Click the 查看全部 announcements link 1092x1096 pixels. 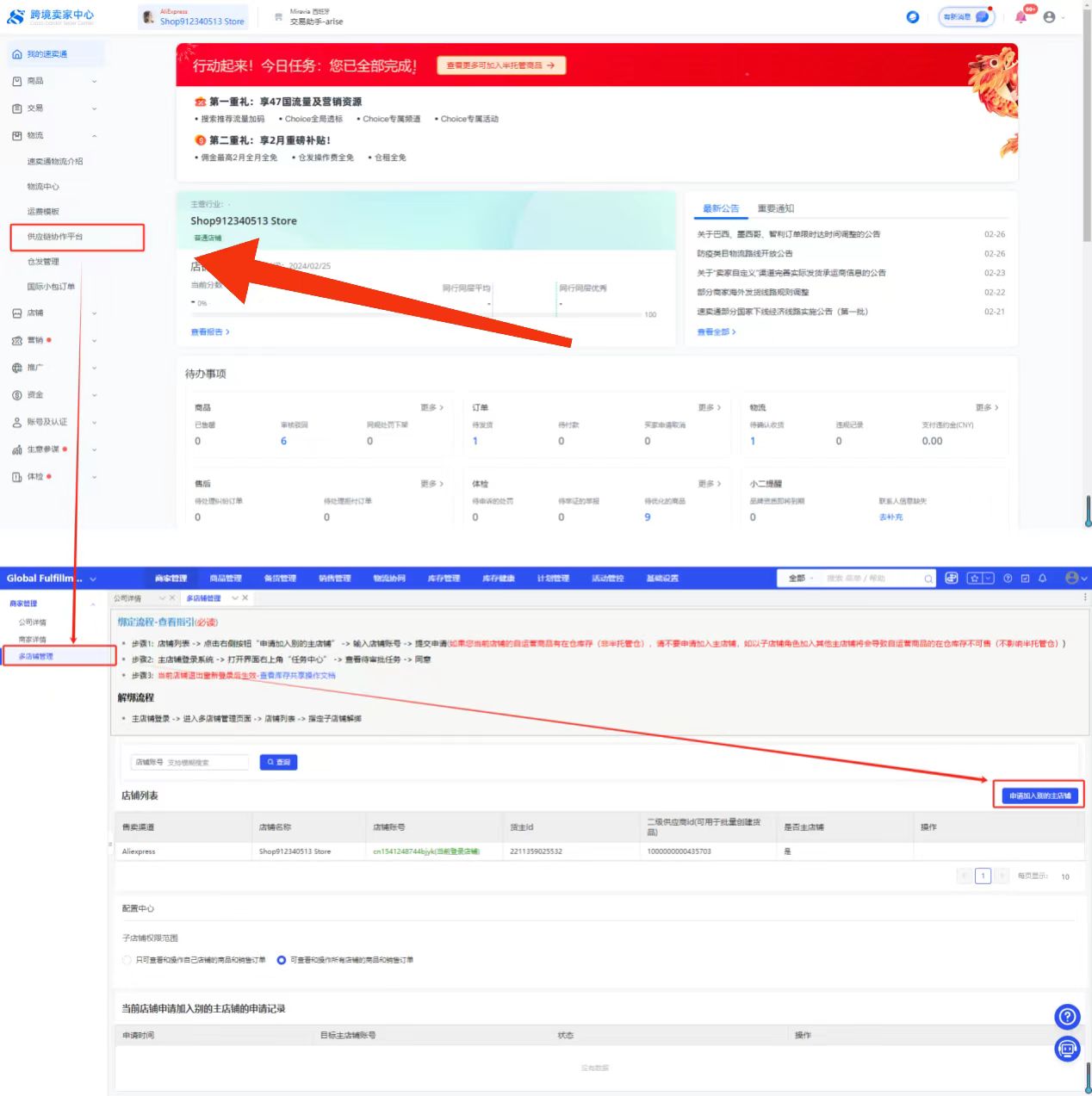[x=717, y=331]
